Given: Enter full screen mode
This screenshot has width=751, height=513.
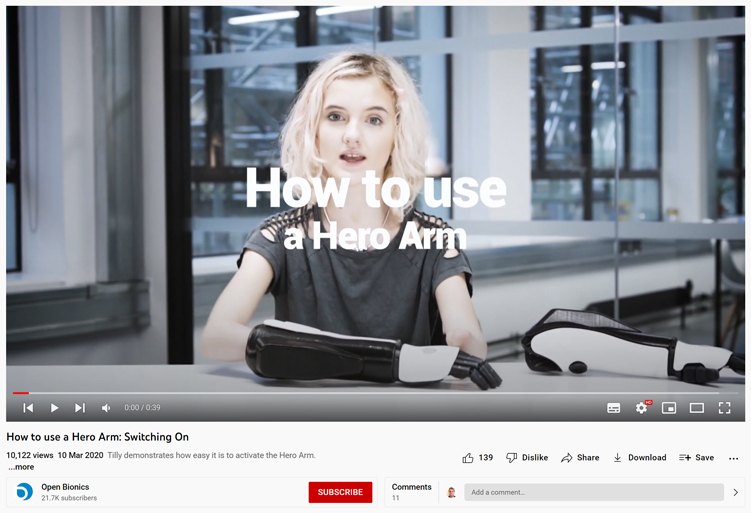Looking at the screenshot, I should [x=725, y=408].
